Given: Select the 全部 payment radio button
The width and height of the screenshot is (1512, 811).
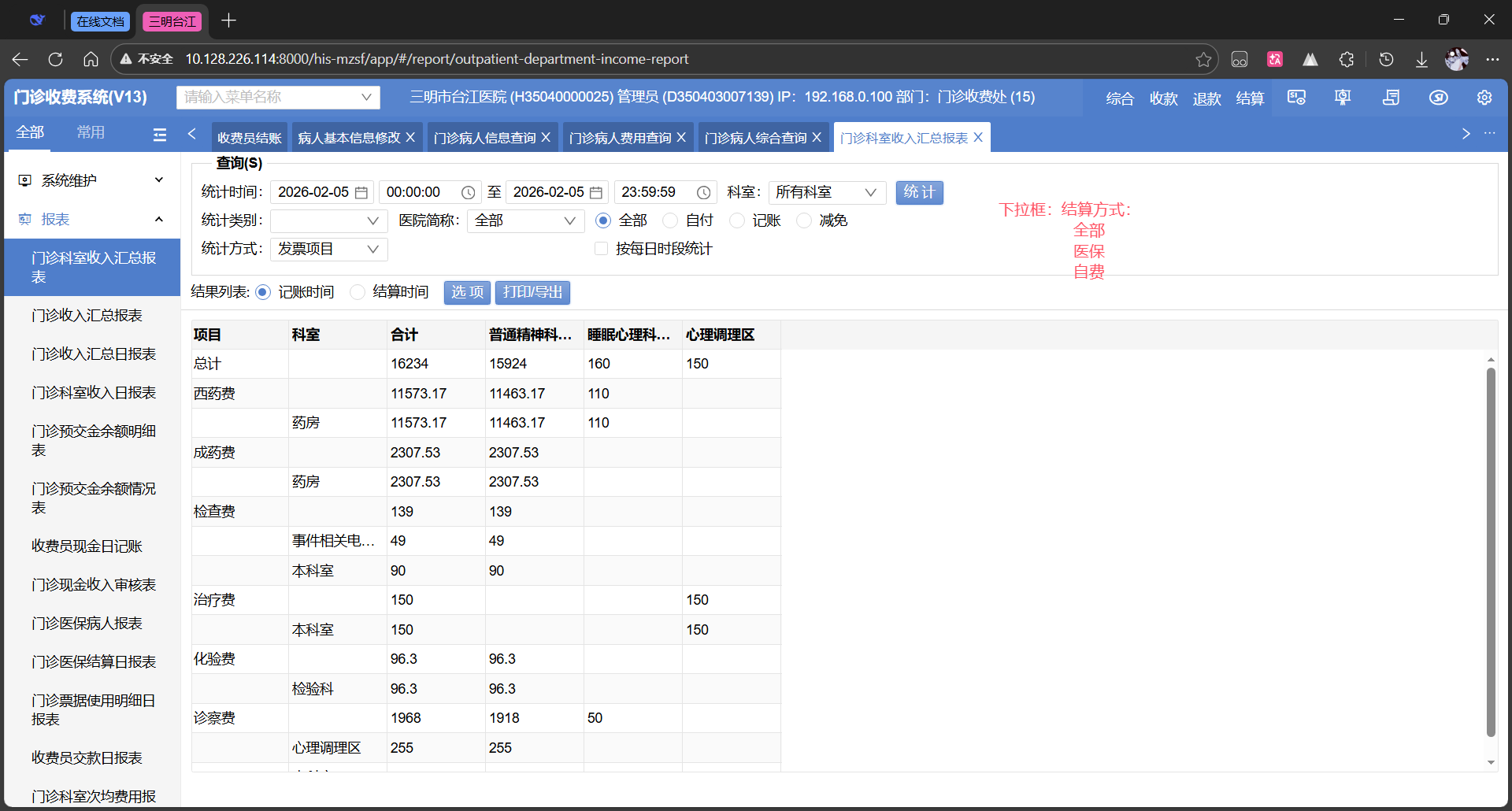Looking at the screenshot, I should tap(603, 220).
